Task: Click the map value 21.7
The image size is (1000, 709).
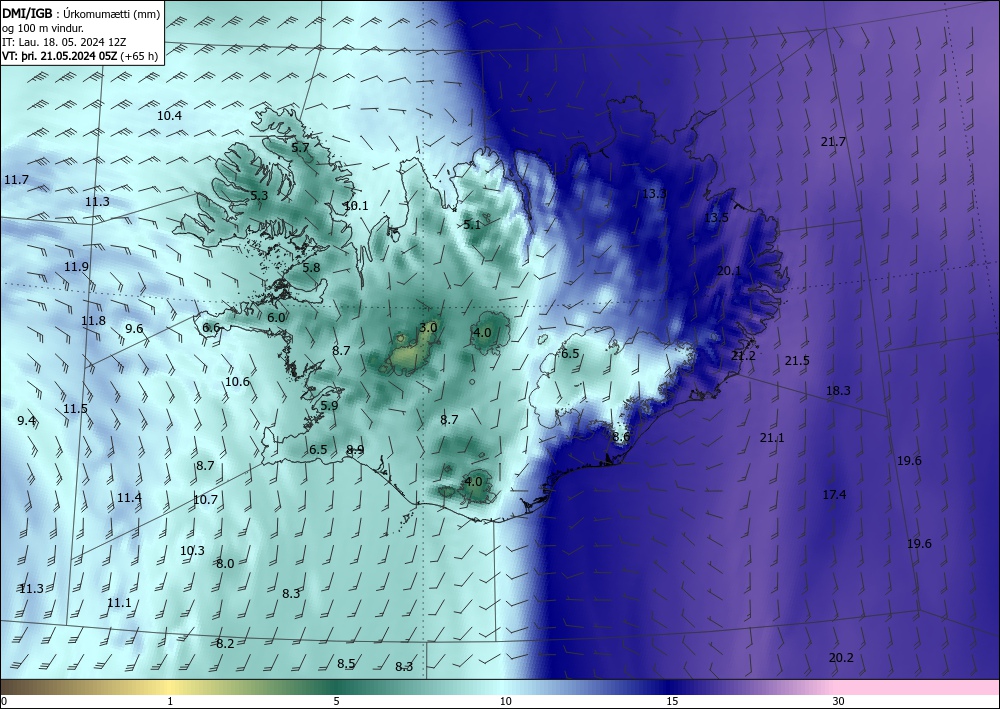Action: (833, 142)
